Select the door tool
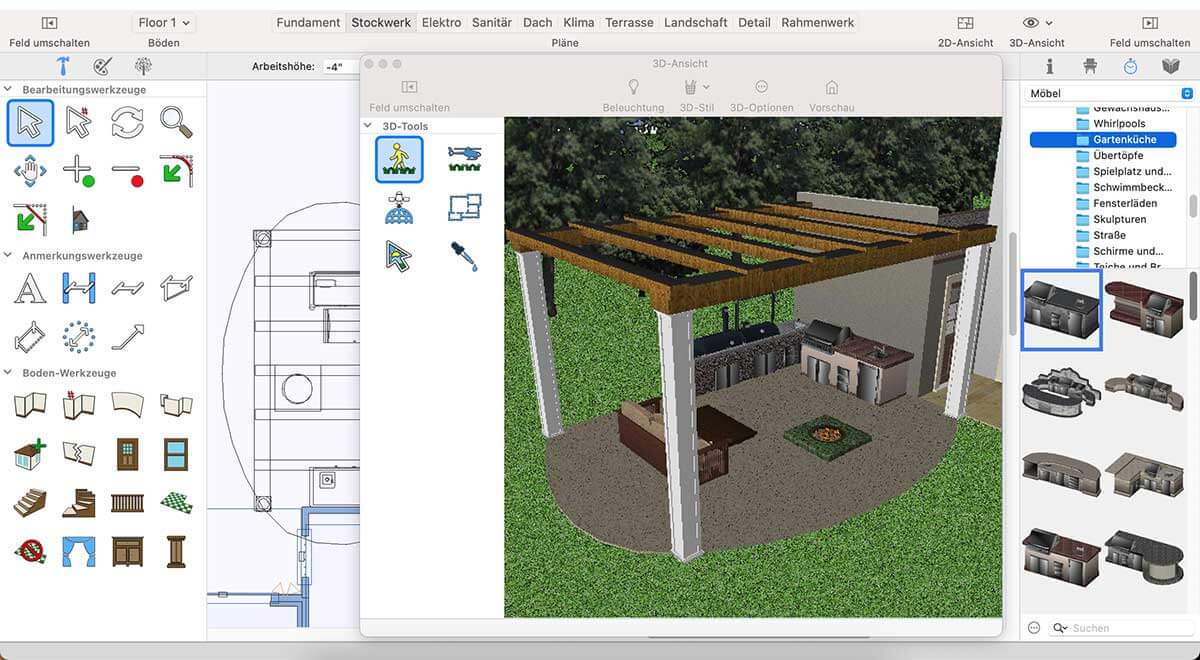 [x=127, y=454]
